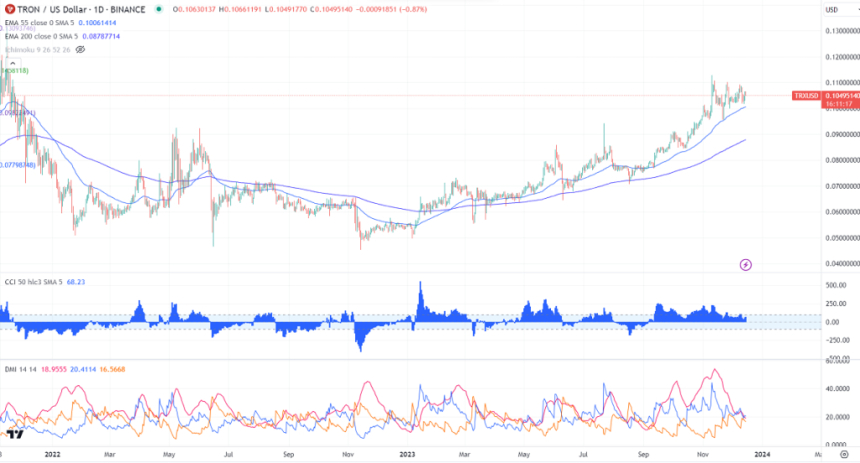
Task: Click the EMA 55 value 0.10061414
Action: coord(97,23)
